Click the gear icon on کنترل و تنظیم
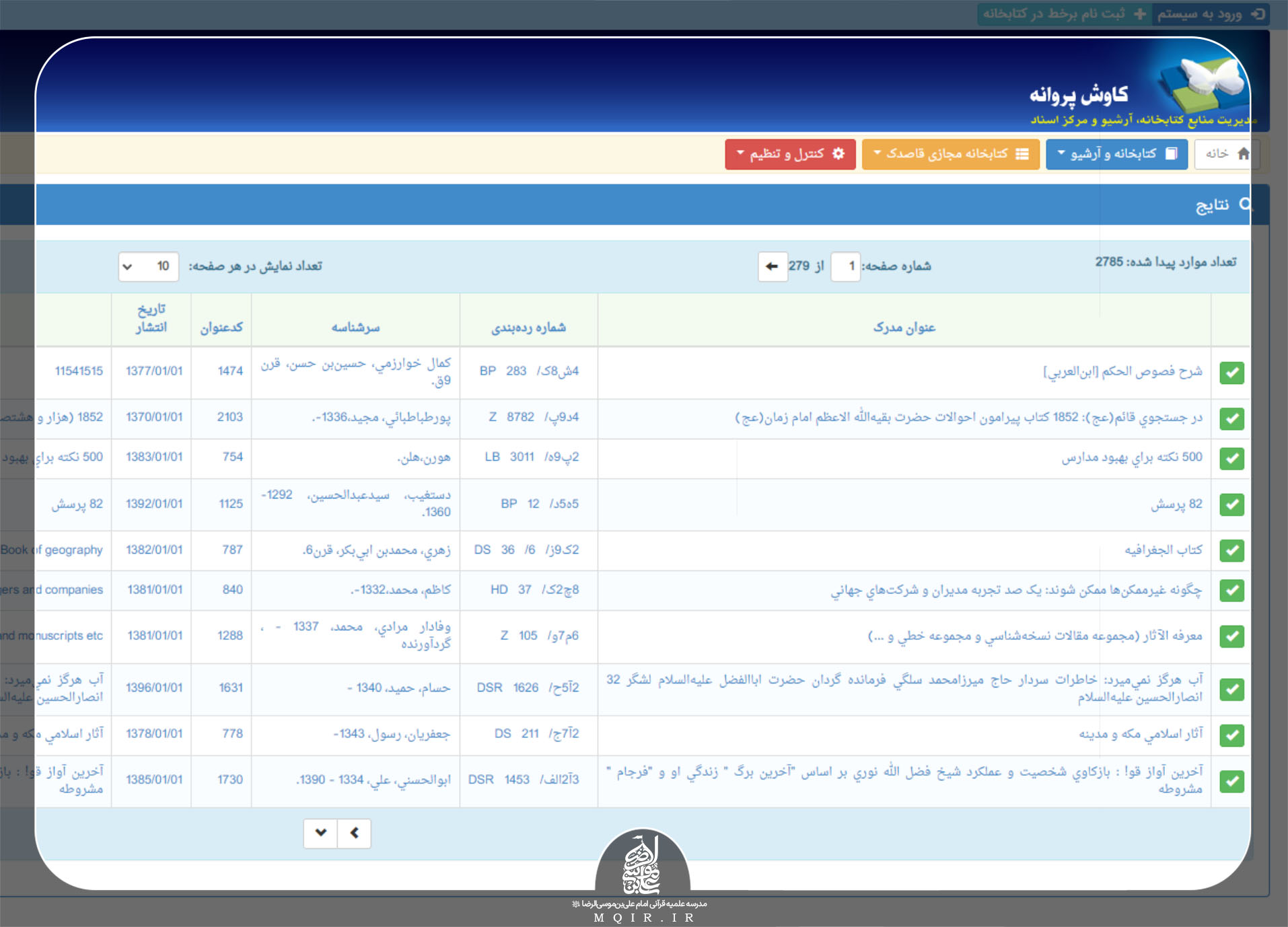The width and height of the screenshot is (1288, 927). click(838, 154)
